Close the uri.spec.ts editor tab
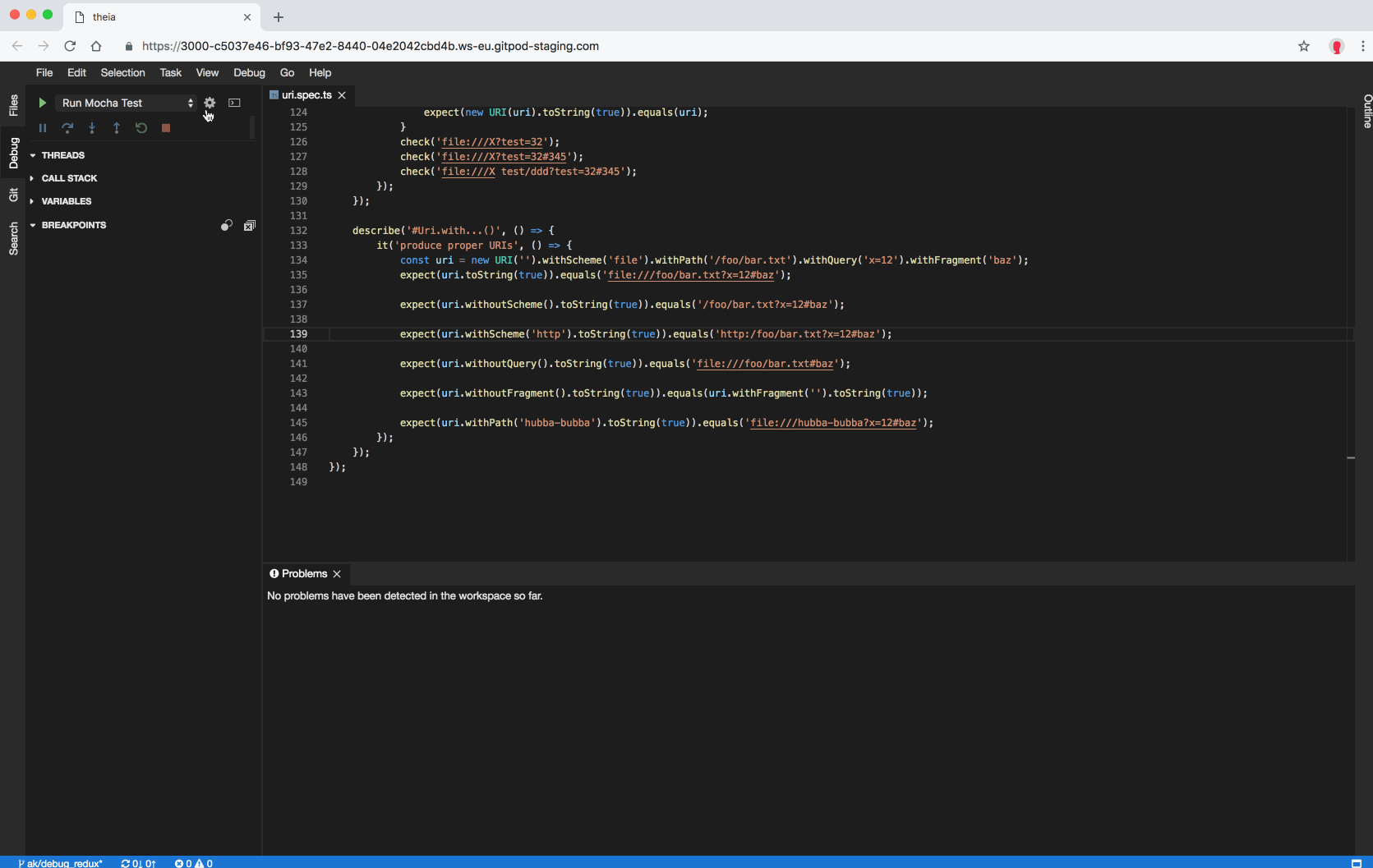 [342, 95]
